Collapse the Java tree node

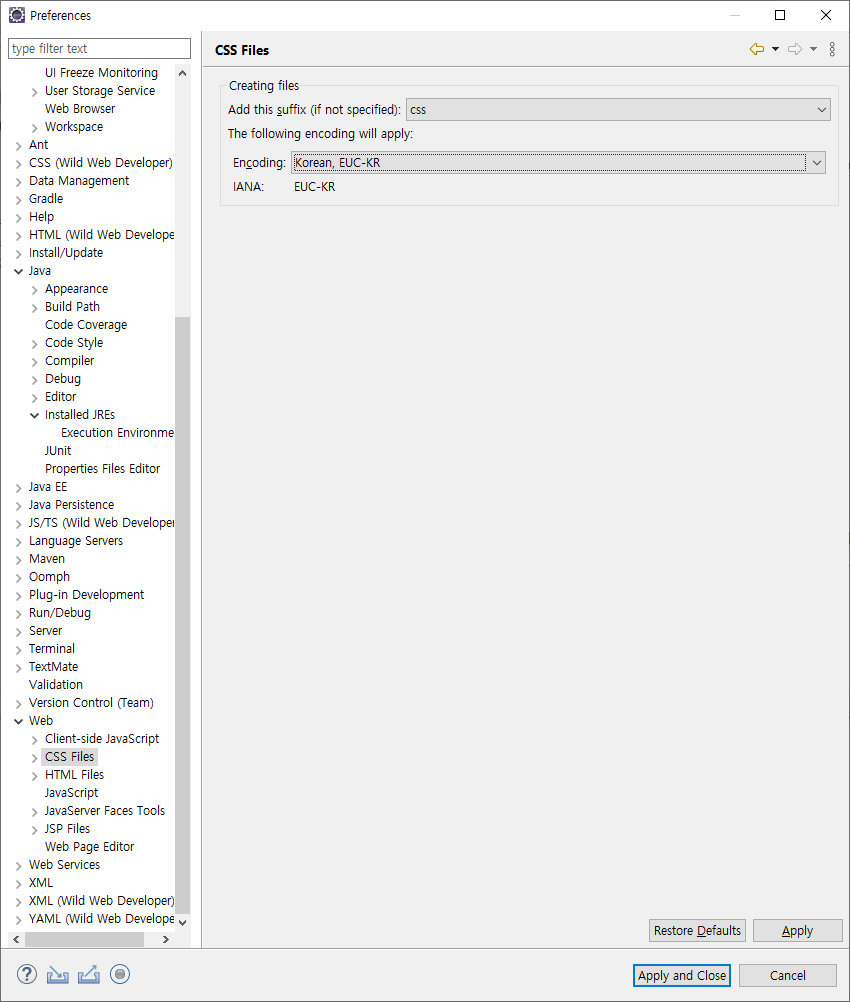[x=19, y=272]
